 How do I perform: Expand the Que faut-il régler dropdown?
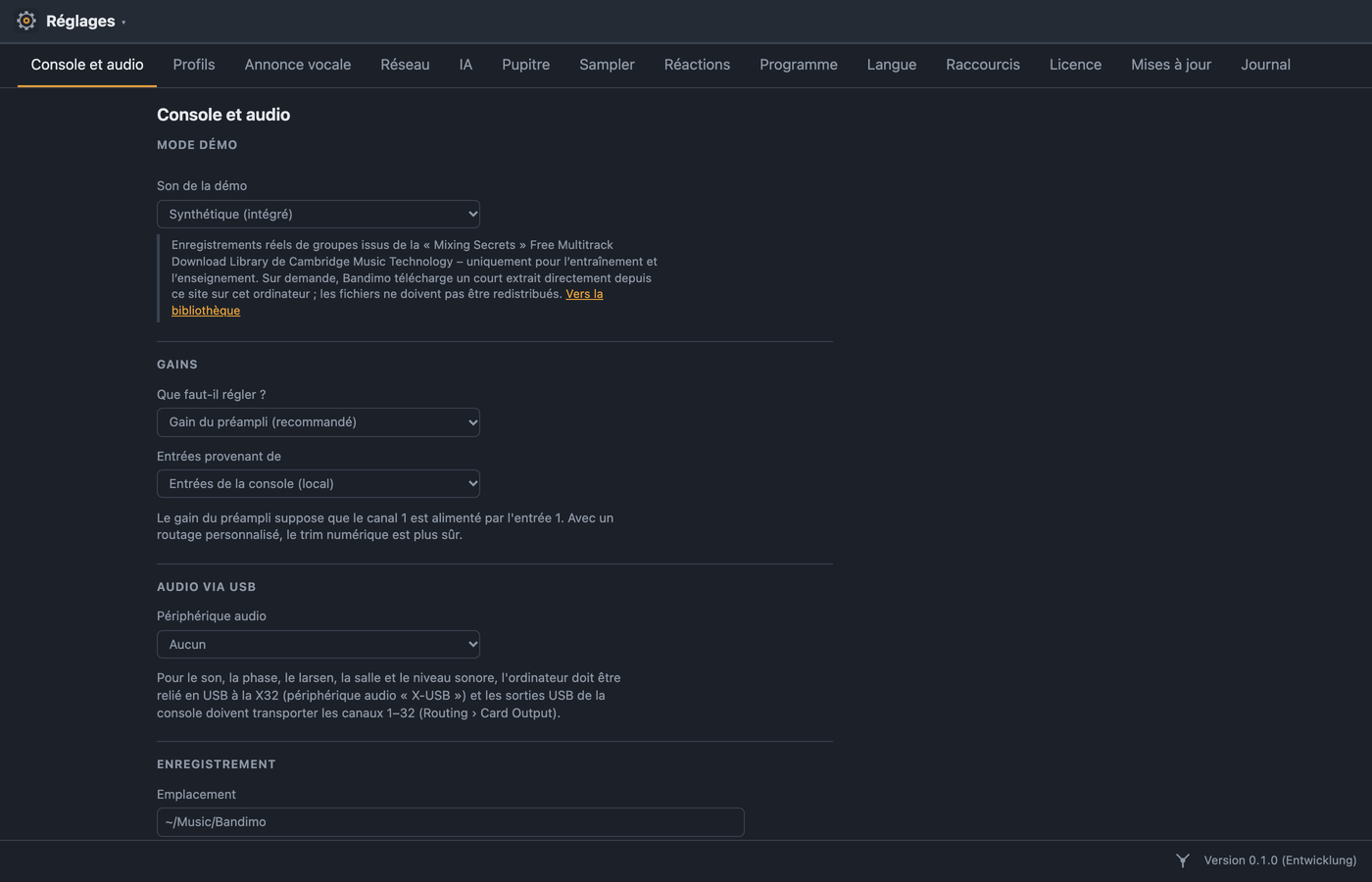click(x=318, y=422)
